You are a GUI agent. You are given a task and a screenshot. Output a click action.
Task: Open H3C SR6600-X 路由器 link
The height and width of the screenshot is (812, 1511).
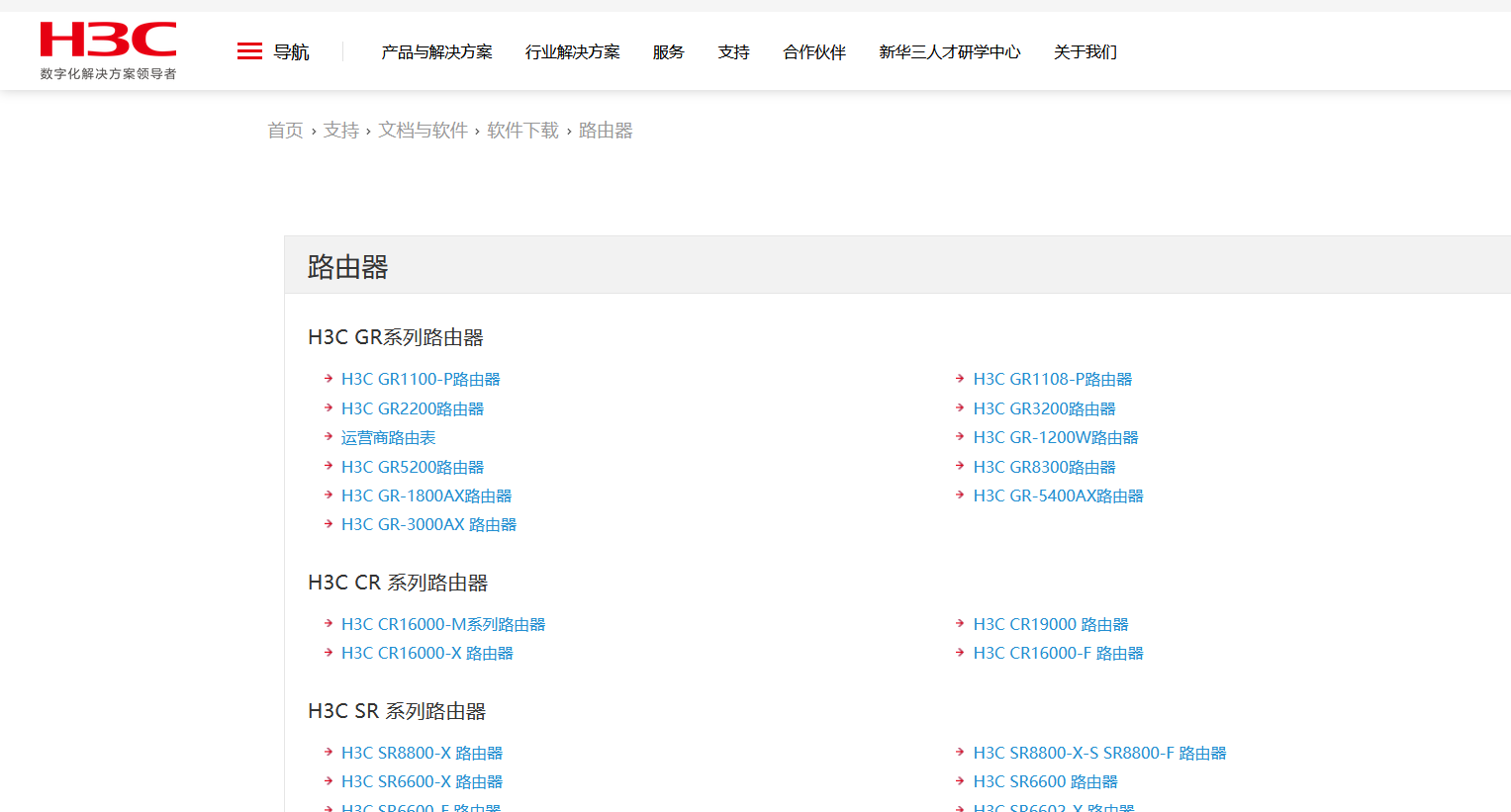(x=422, y=781)
